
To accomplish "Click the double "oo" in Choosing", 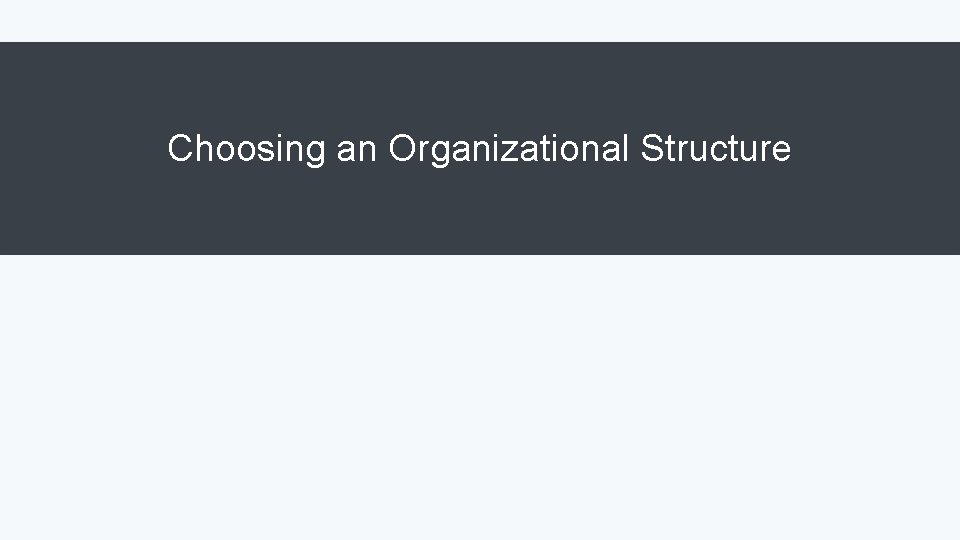I will click(235, 151).
